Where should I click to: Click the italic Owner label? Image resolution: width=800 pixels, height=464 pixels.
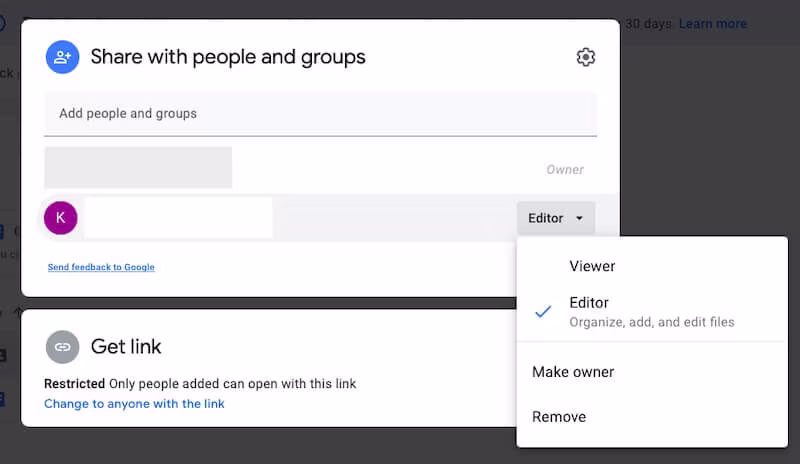(565, 169)
